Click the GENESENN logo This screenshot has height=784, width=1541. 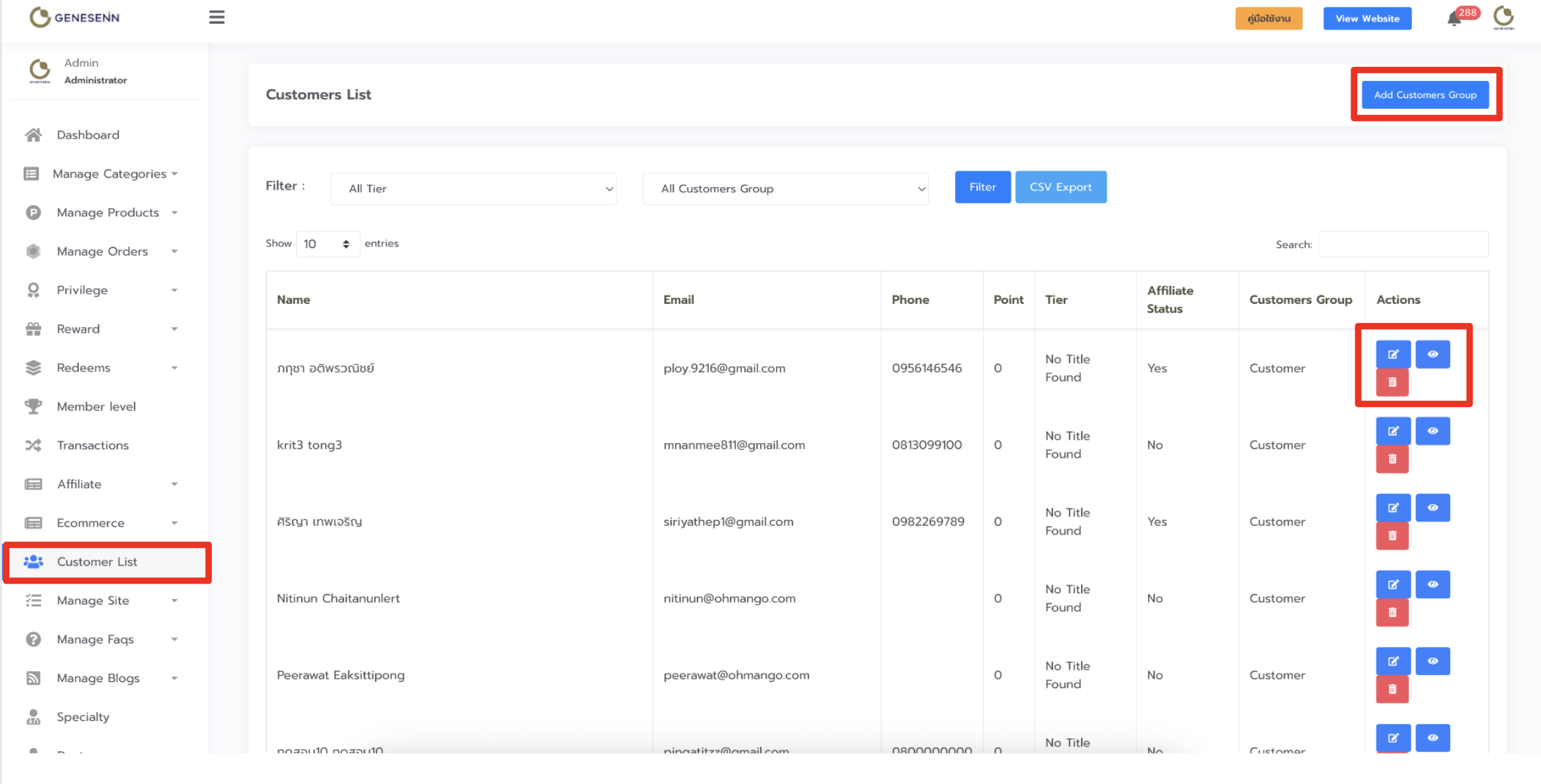pos(74,17)
